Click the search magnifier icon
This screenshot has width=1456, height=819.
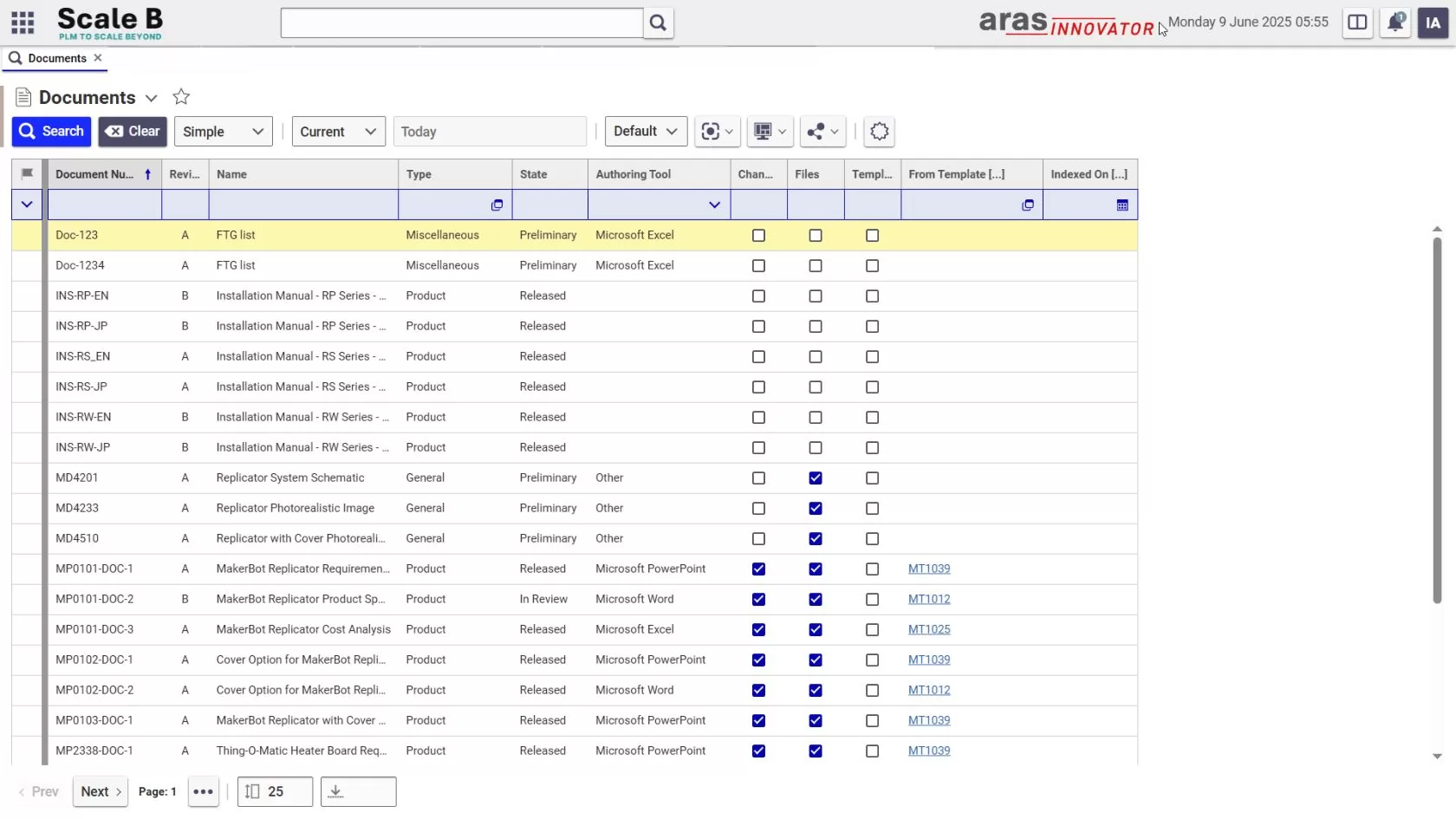pyautogui.click(x=658, y=23)
